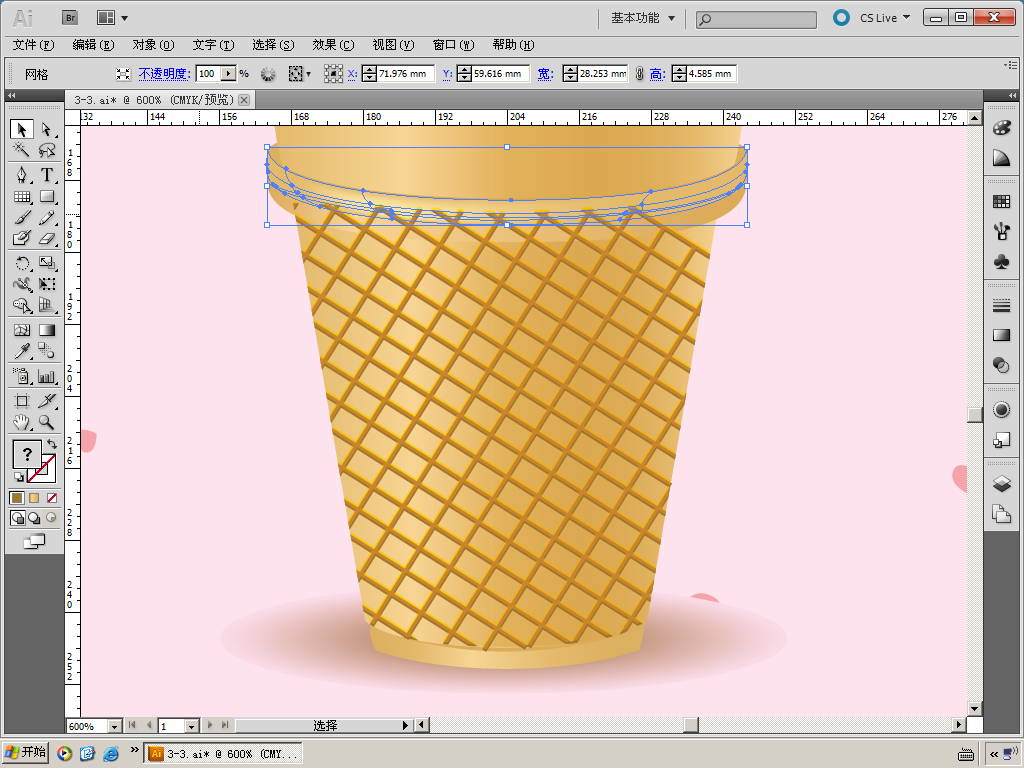
Task: Toggle constrain width and height proportions link
Action: (639, 74)
